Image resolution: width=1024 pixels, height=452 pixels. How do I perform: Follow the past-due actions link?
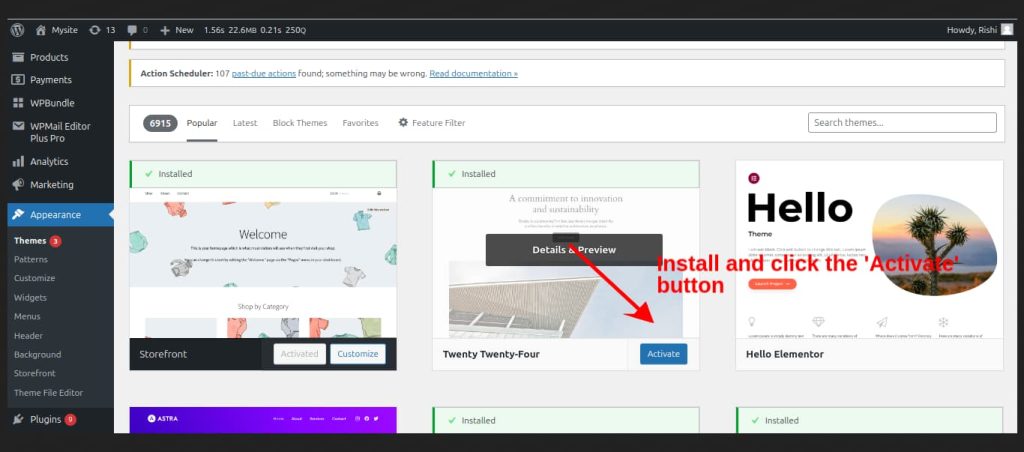[264, 74]
